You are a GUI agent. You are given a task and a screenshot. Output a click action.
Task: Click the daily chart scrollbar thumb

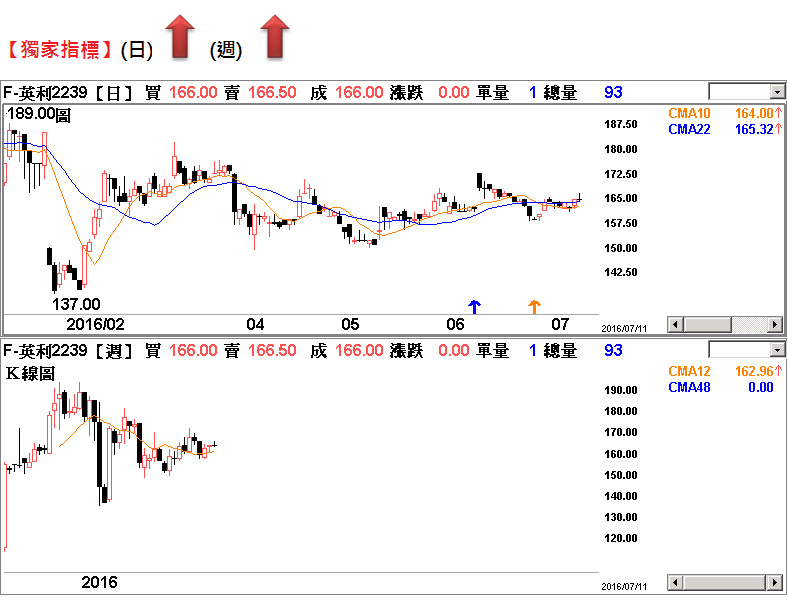point(708,325)
